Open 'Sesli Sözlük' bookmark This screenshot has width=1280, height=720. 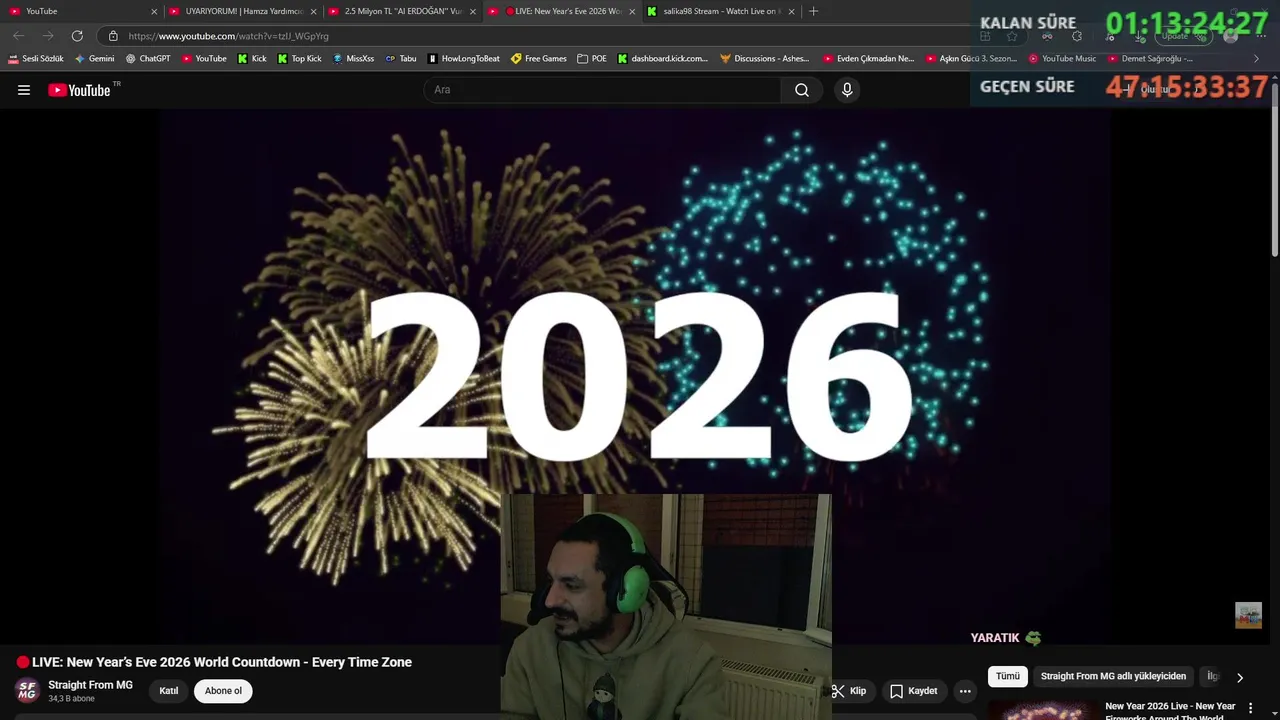point(36,59)
